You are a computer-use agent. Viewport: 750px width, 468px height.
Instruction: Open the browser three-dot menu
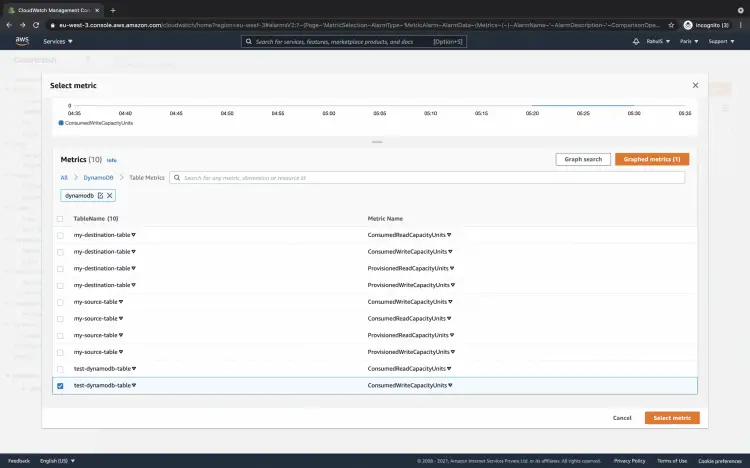[x=740, y=25]
